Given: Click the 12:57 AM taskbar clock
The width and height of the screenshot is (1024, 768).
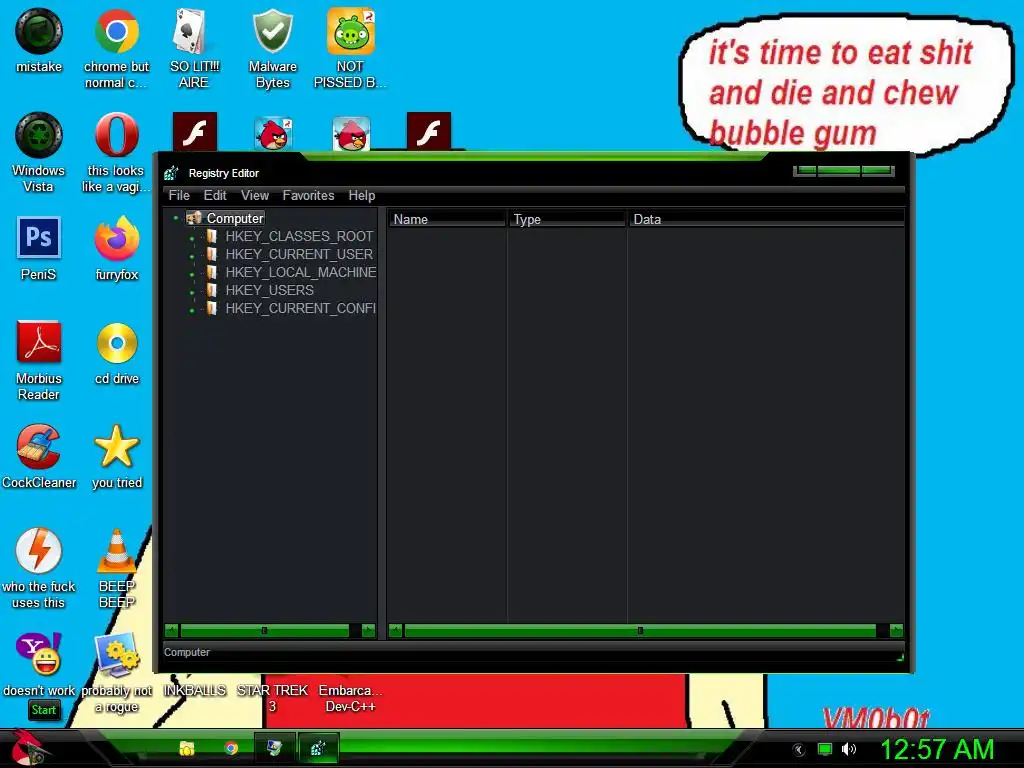Looking at the screenshot, I should (936, 750).
